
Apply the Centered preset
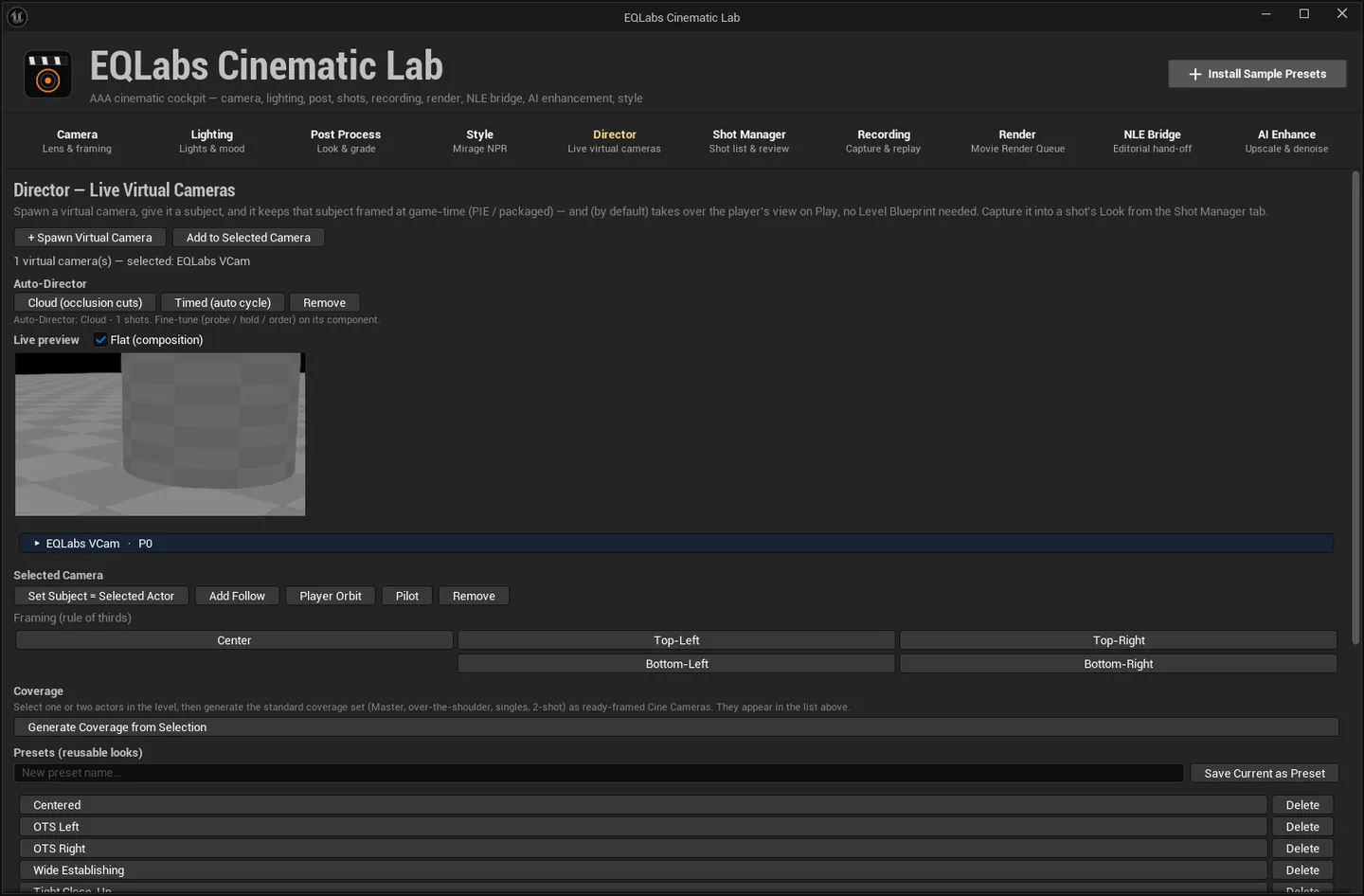(x=643, y=805)
